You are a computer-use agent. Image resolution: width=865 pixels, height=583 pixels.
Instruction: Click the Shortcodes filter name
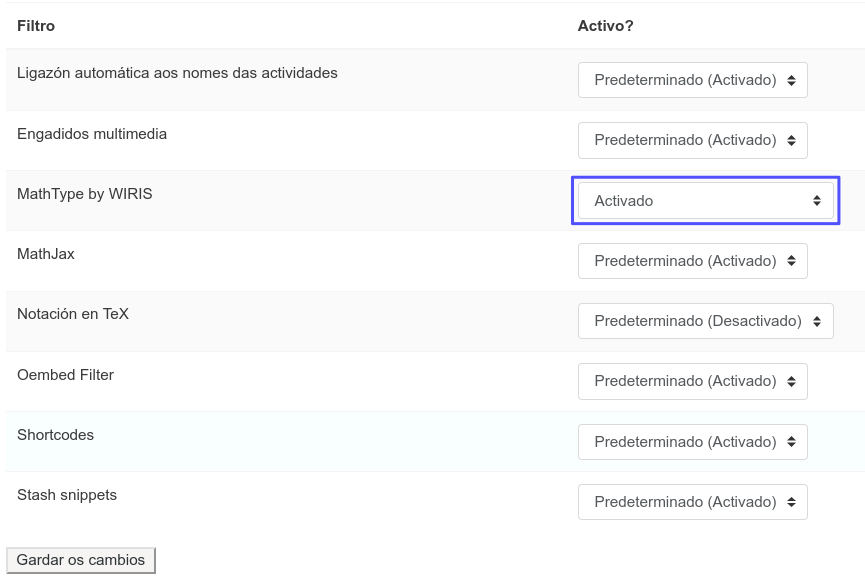tap(55, 435)
